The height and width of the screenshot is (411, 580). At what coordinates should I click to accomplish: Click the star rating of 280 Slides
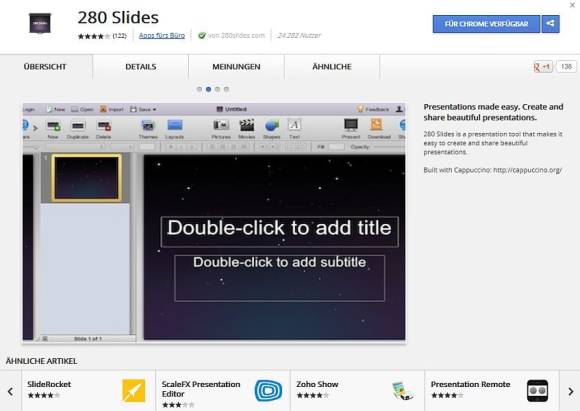(x=94, y=36)
